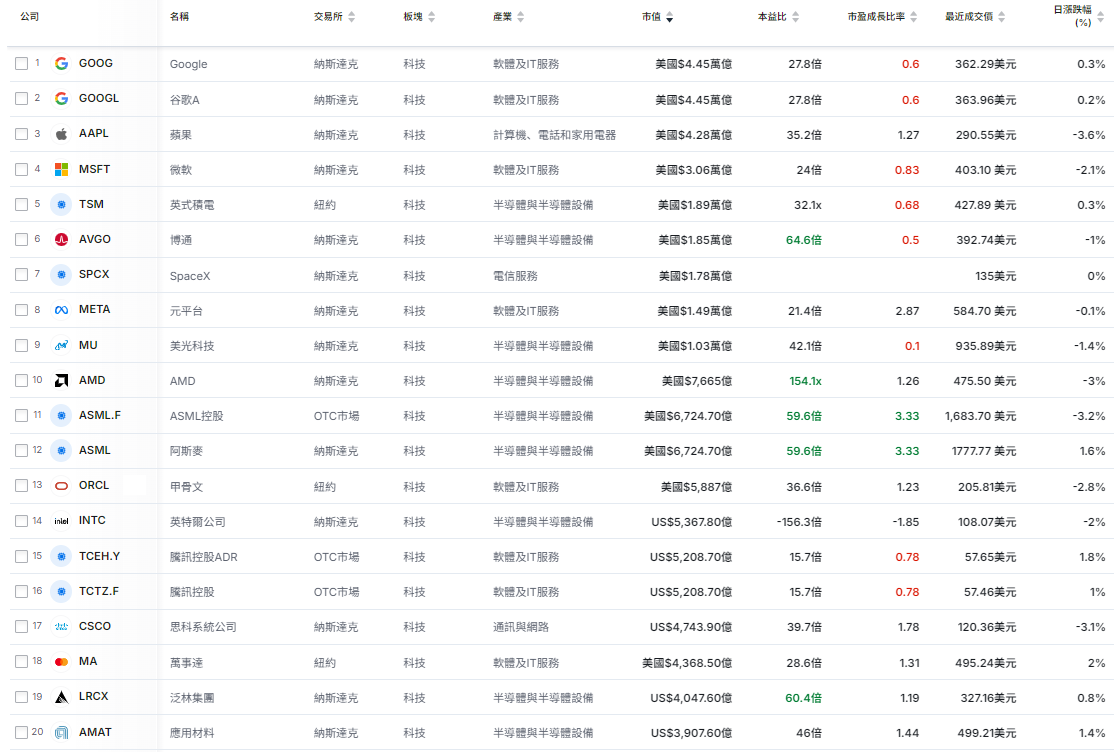Select the checkbox beside META
The height and width of the screenshot is (752, 1114).
[21, 310]
